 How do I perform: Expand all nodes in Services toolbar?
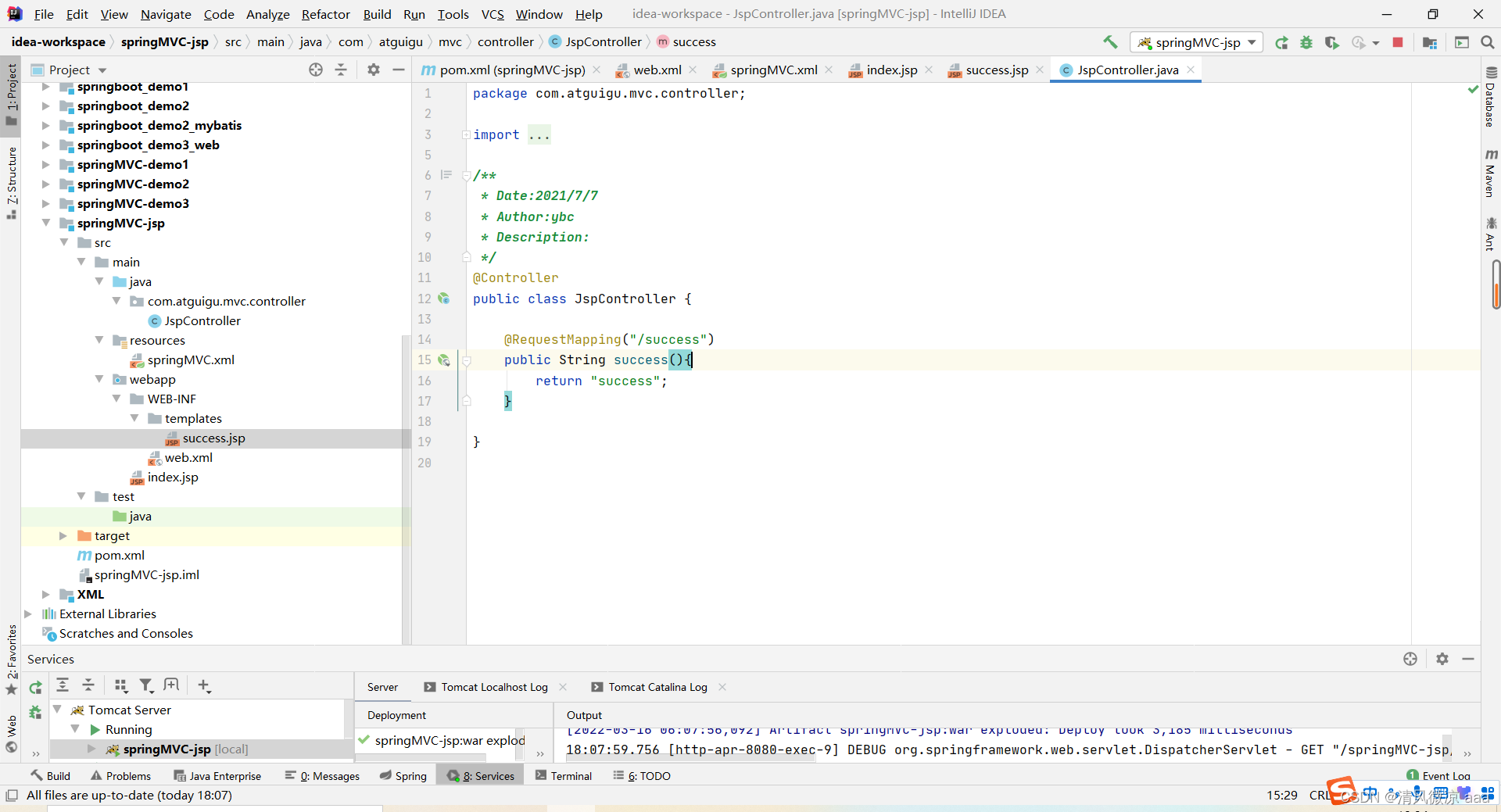(x=63, y=685)
